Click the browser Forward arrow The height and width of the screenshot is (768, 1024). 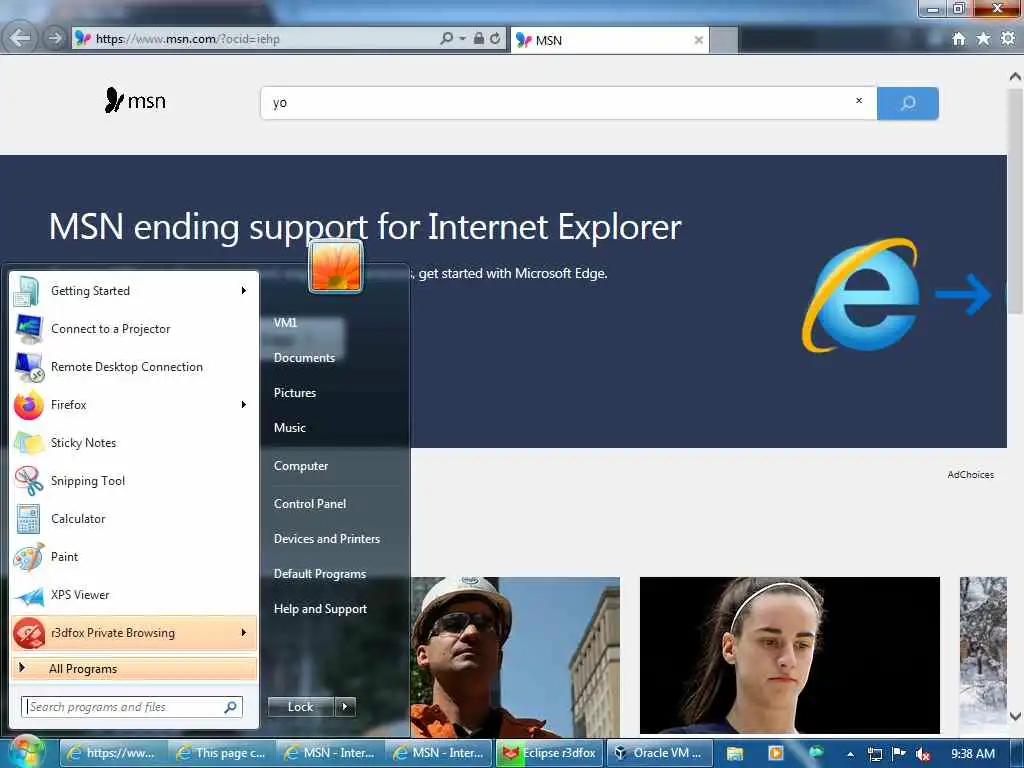55,39
